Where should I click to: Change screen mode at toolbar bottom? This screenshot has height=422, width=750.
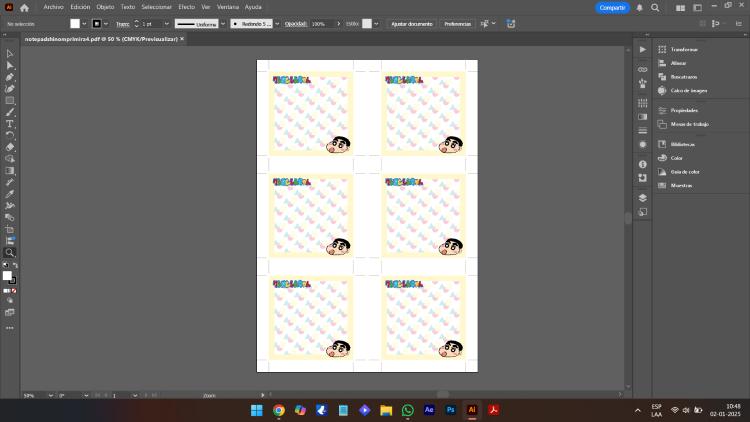click(10, 312)
